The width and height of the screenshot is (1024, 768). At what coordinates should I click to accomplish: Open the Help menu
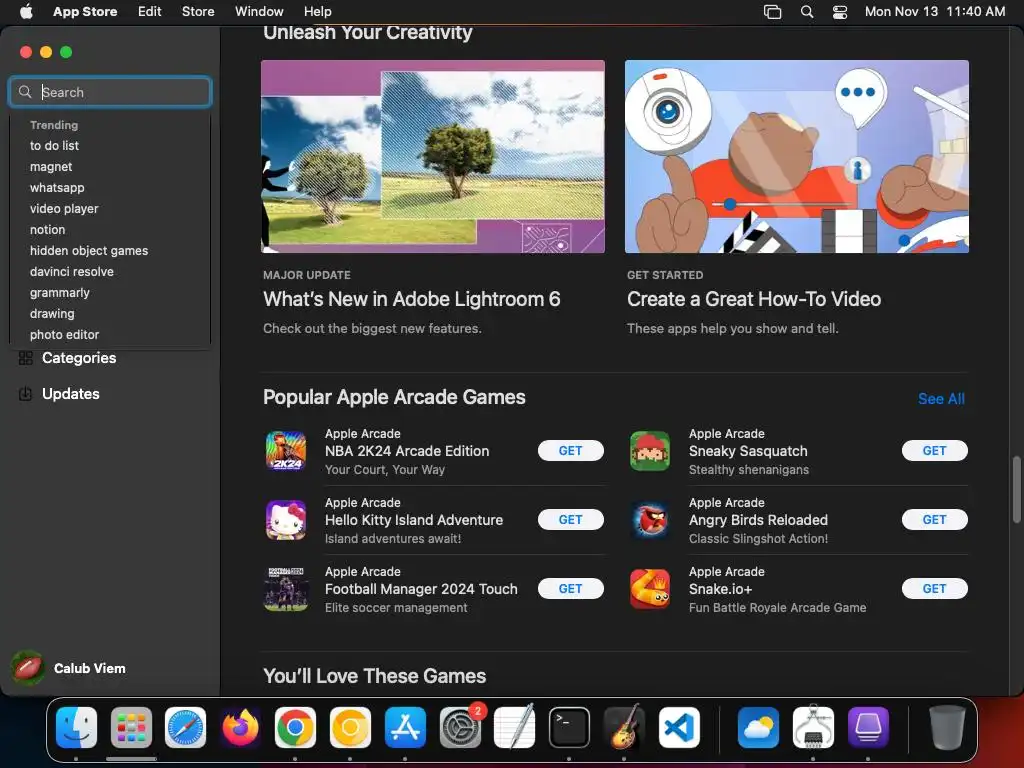[x=317, y=11]
